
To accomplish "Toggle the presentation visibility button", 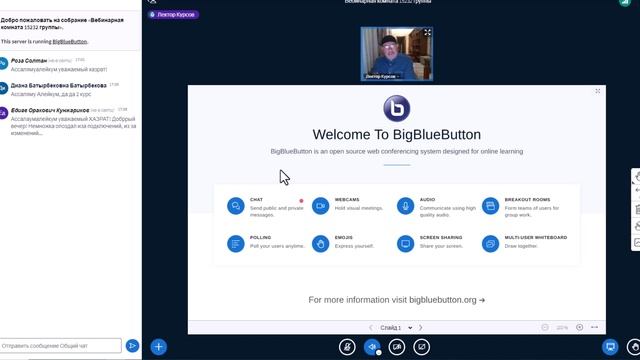I will [610, 347].
